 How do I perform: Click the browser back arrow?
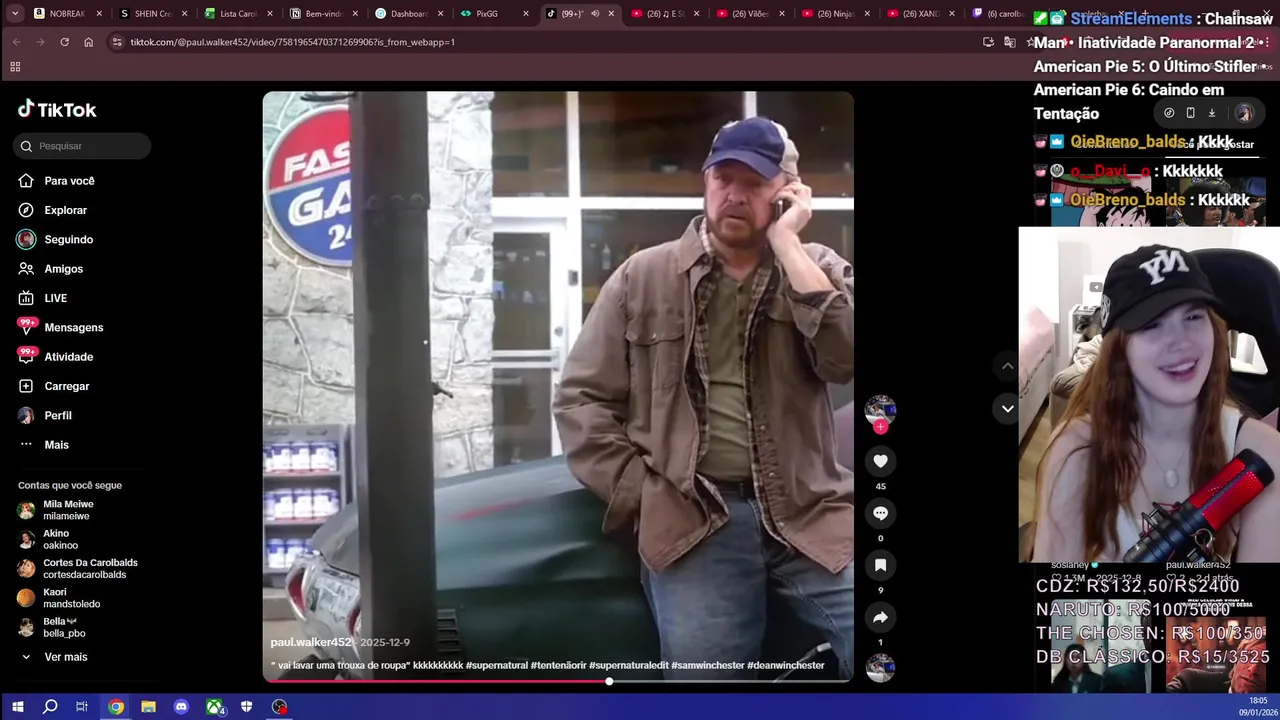pos(17,42)
